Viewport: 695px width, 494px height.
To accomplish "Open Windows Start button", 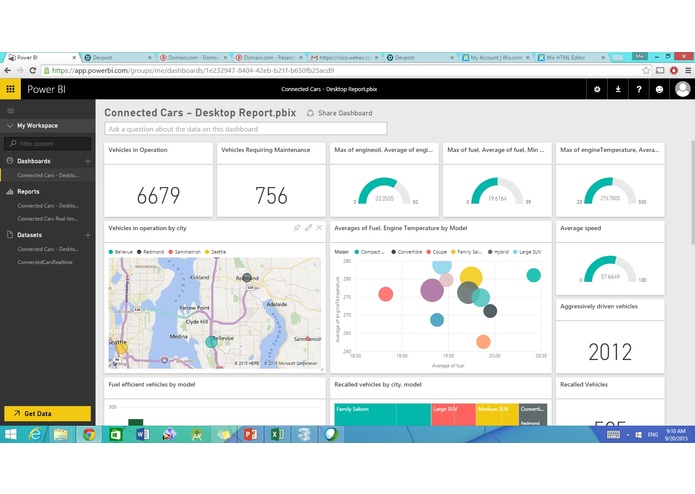I will [x=10, y=435].
